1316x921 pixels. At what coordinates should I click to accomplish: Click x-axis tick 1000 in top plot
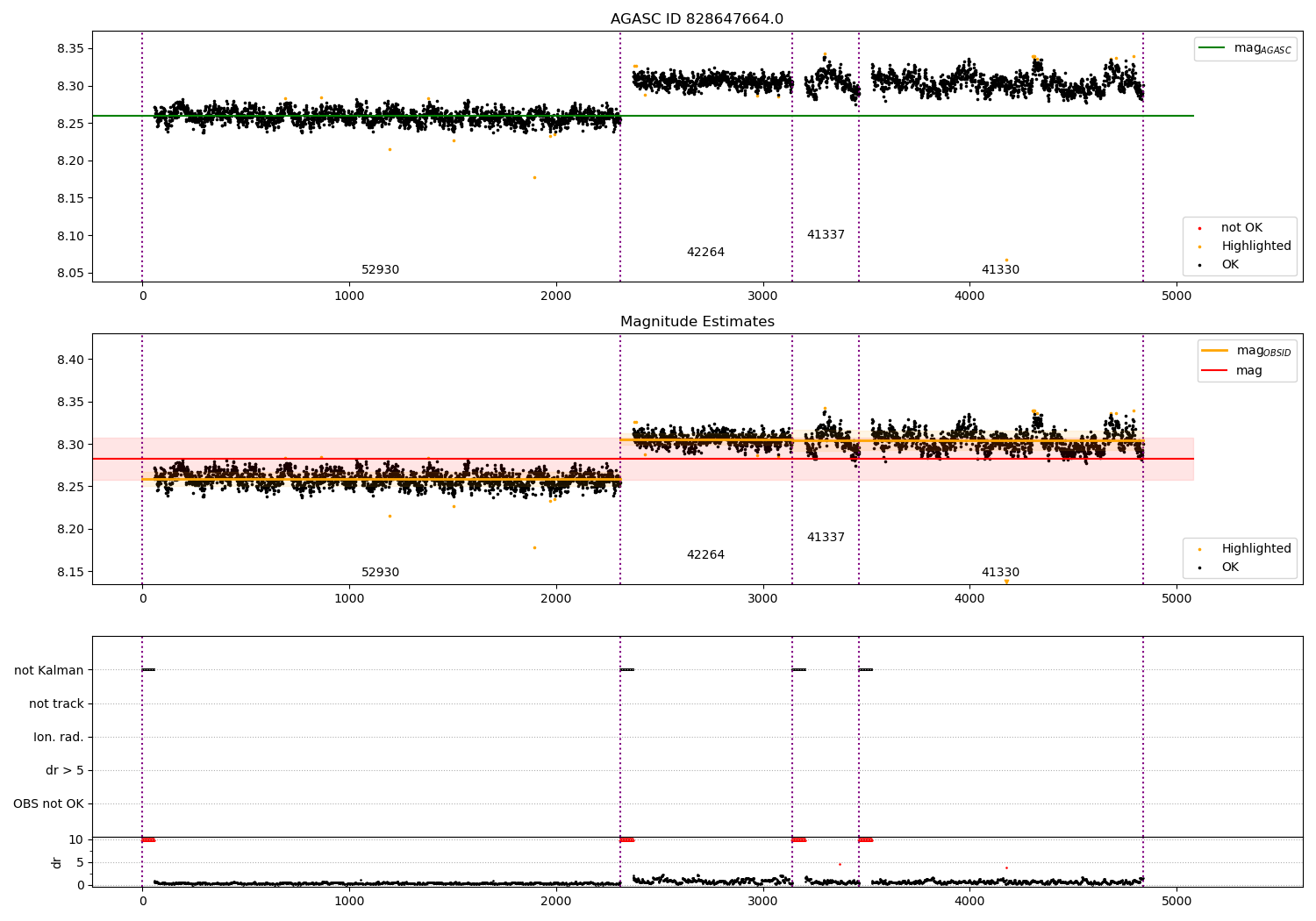pos(349,296)
